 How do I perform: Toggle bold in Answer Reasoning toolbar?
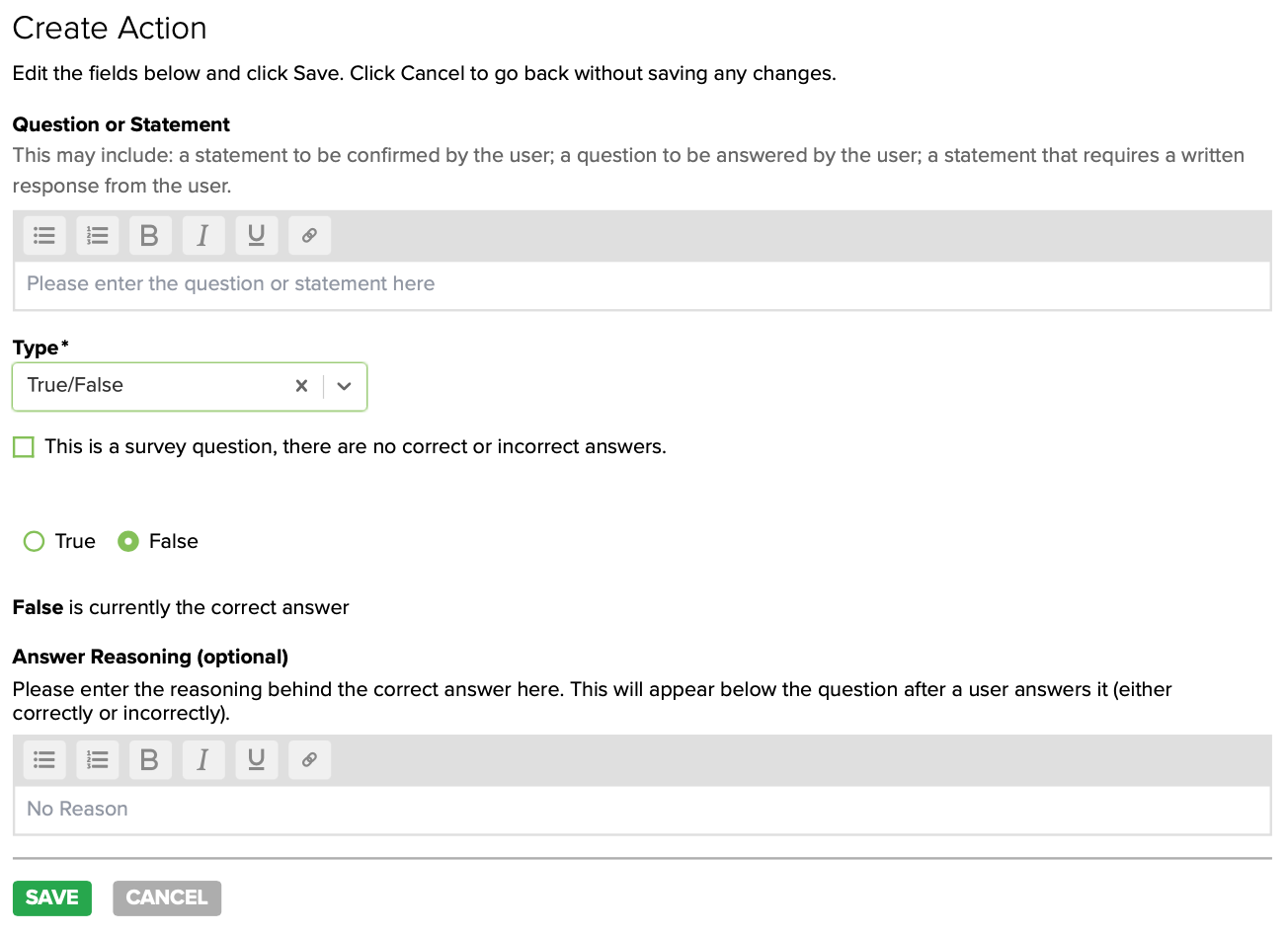pyautogui.click(x=149, y=760)
